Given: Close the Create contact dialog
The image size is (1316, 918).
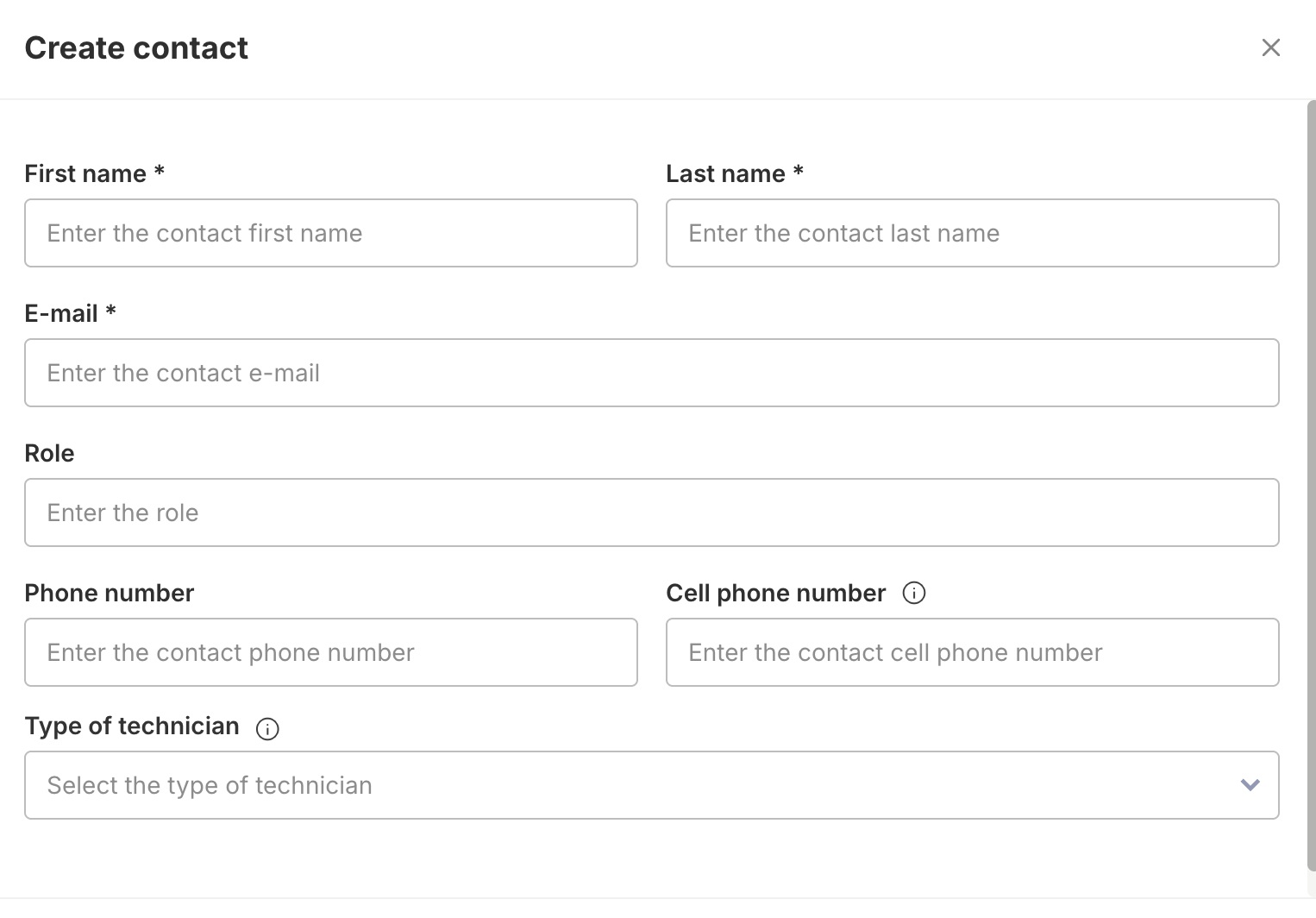Looking at the screenshot, I should [x=1270, y=48].
